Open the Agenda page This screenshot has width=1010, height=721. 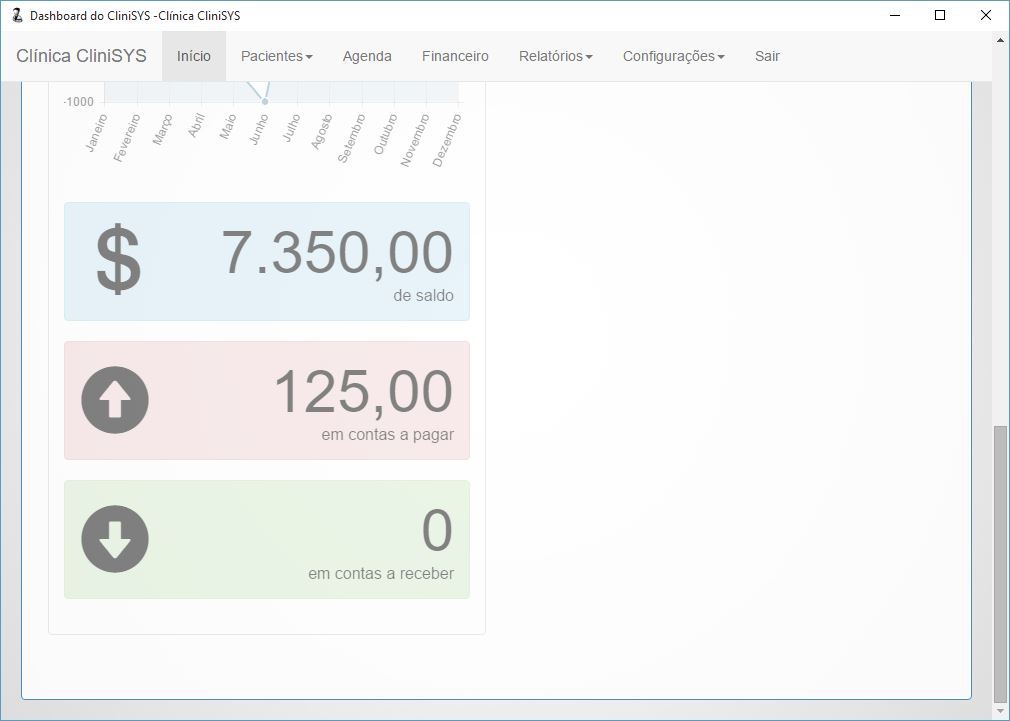pos(367,56)
